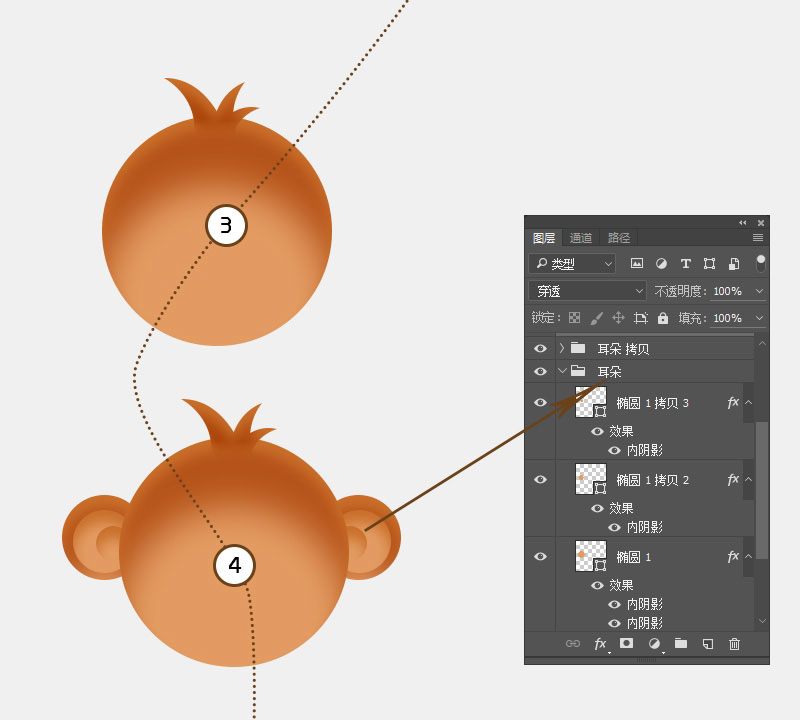Filter layers by smart object icon
Image resolution: width=800 pixels, height=720 pixels.
coord(734,263)
